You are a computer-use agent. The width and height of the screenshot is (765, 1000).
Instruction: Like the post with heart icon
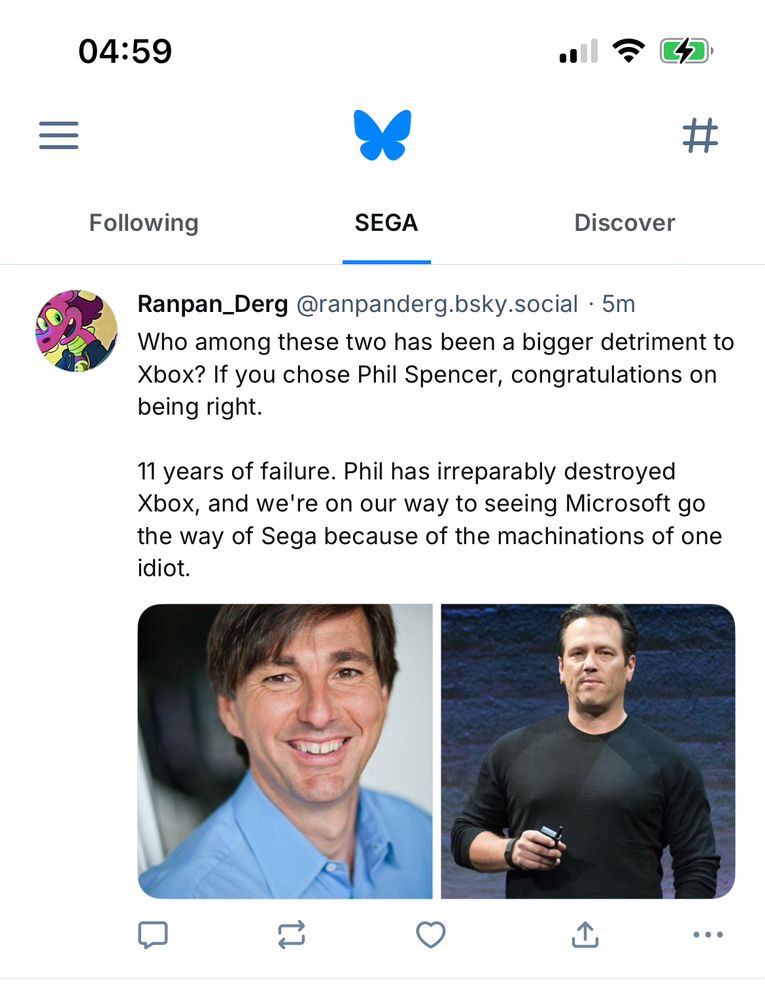[x=430, y=935]
